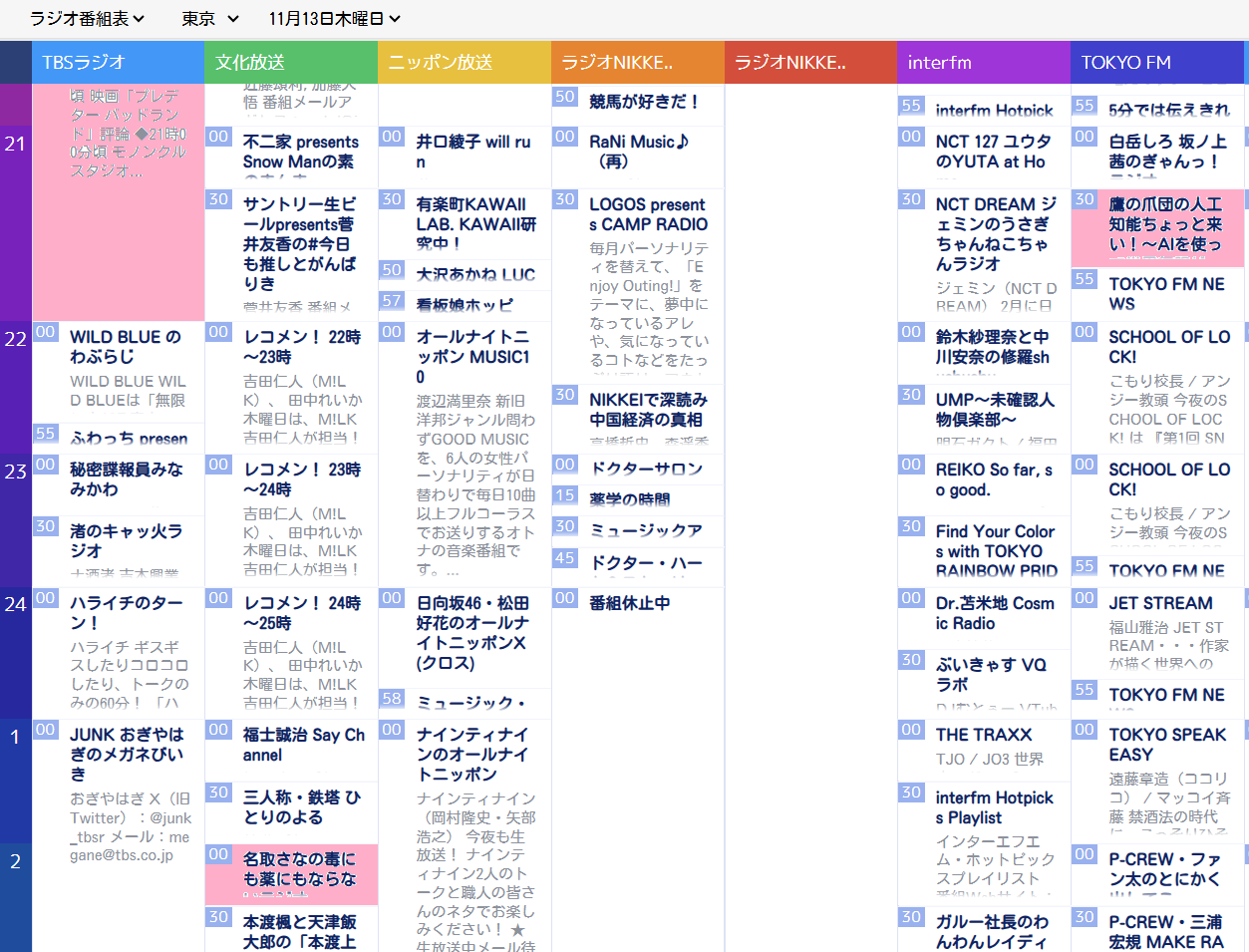Click the 00 badge beside THE TRAXX
The image size is (1249, 952).
[911, 730]
